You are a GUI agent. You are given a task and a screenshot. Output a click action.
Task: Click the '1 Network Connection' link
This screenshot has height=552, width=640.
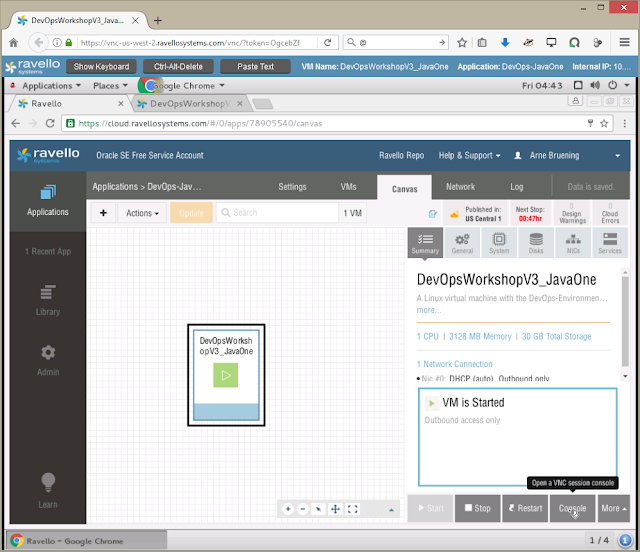tap(454, 364)
